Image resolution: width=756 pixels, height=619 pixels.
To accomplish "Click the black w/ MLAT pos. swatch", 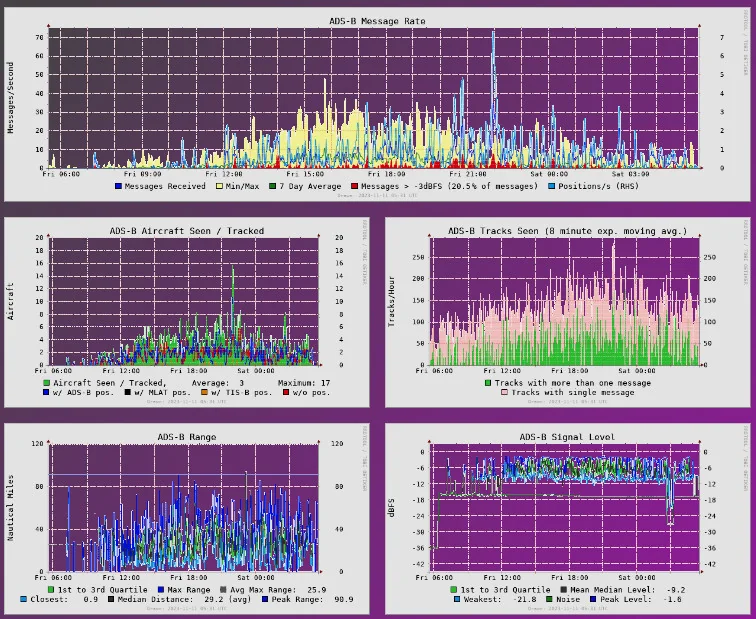I will click(x=128, y=393).
